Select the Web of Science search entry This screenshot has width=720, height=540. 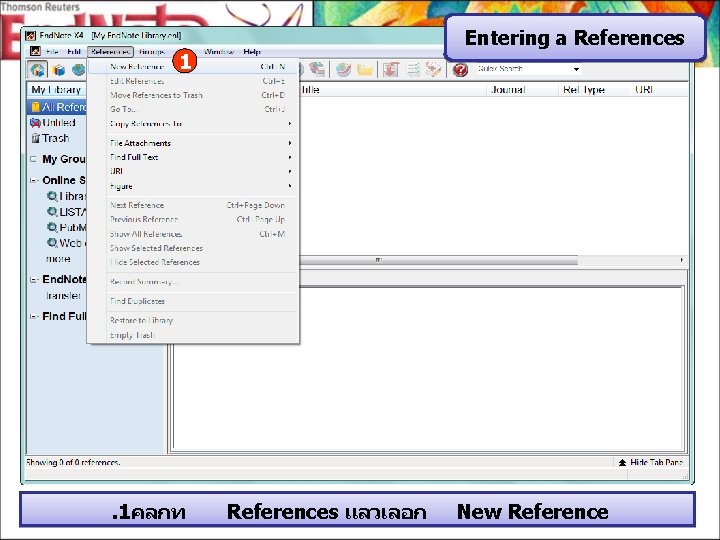pos(66,243)
